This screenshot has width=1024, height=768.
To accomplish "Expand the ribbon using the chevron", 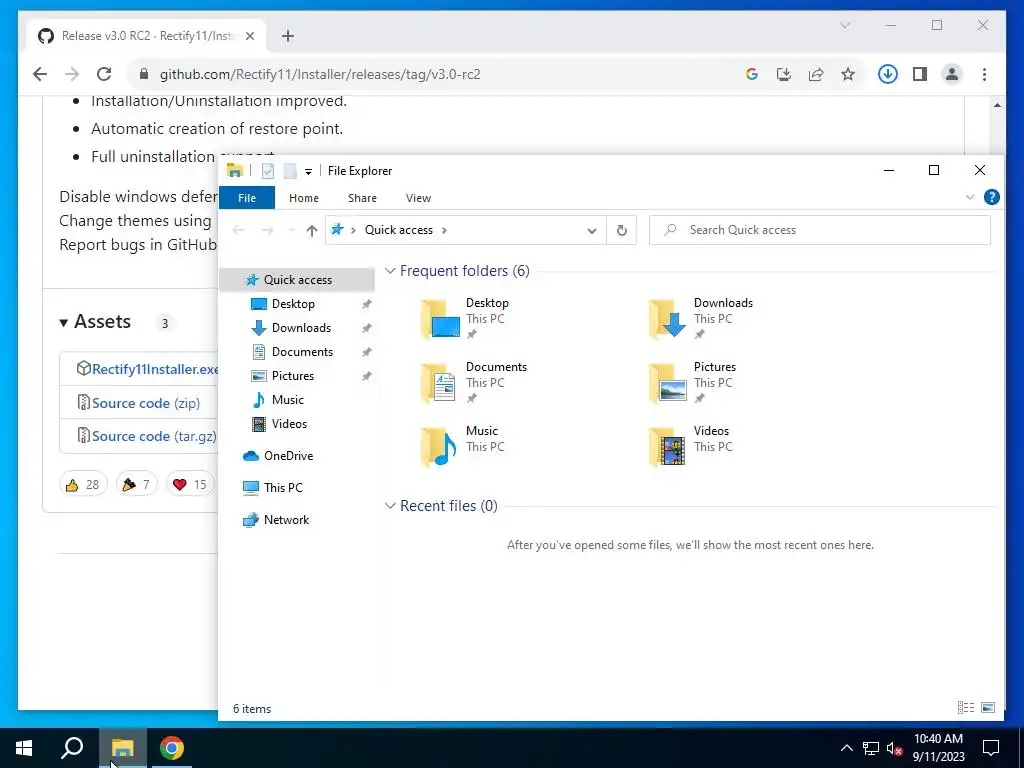I will (x=970, y=197).
